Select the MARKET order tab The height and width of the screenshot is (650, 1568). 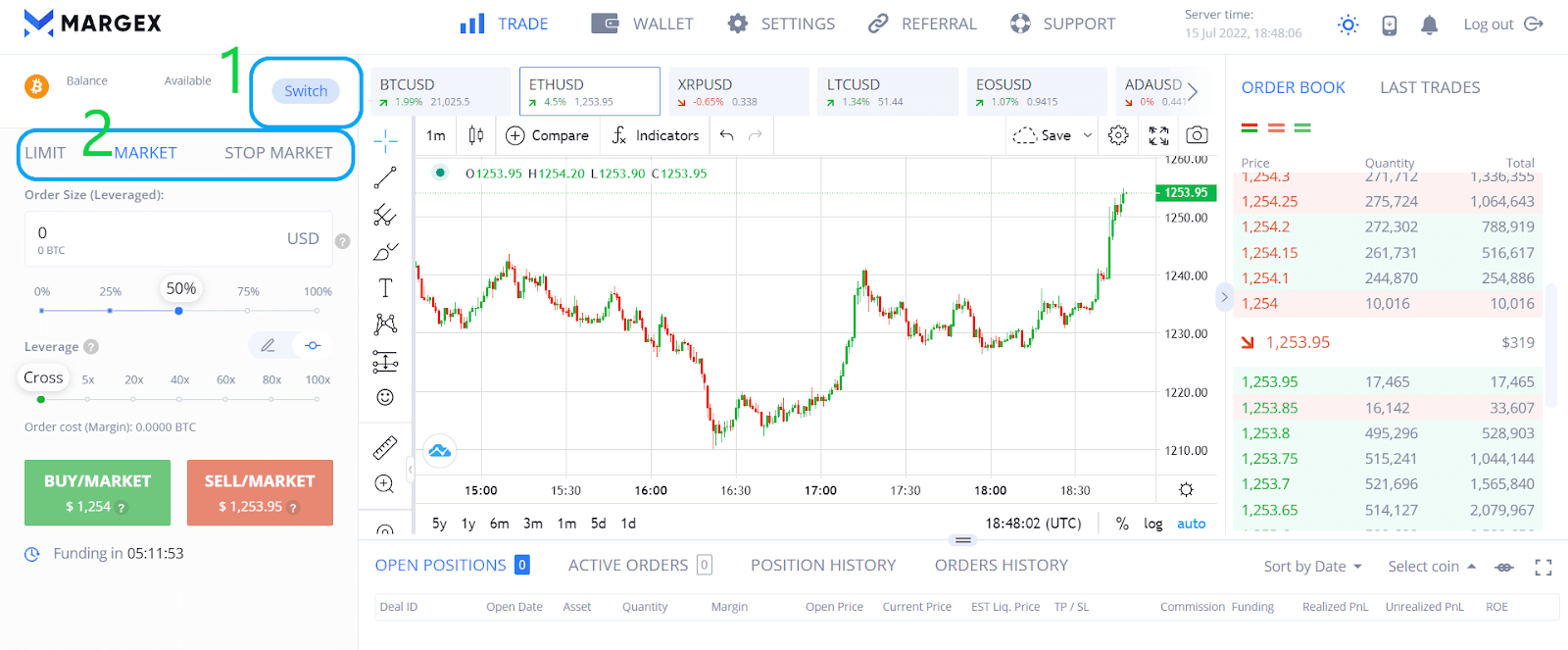[145, 153]
